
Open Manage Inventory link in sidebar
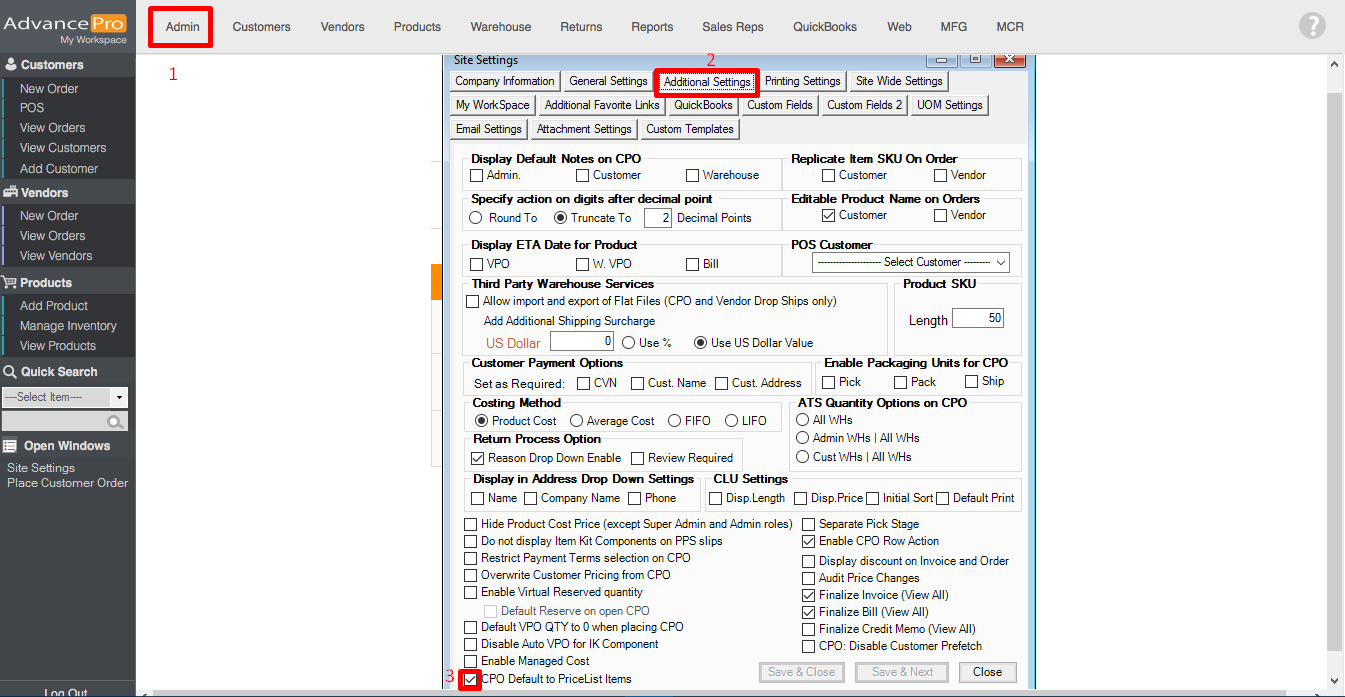point(68,326)
